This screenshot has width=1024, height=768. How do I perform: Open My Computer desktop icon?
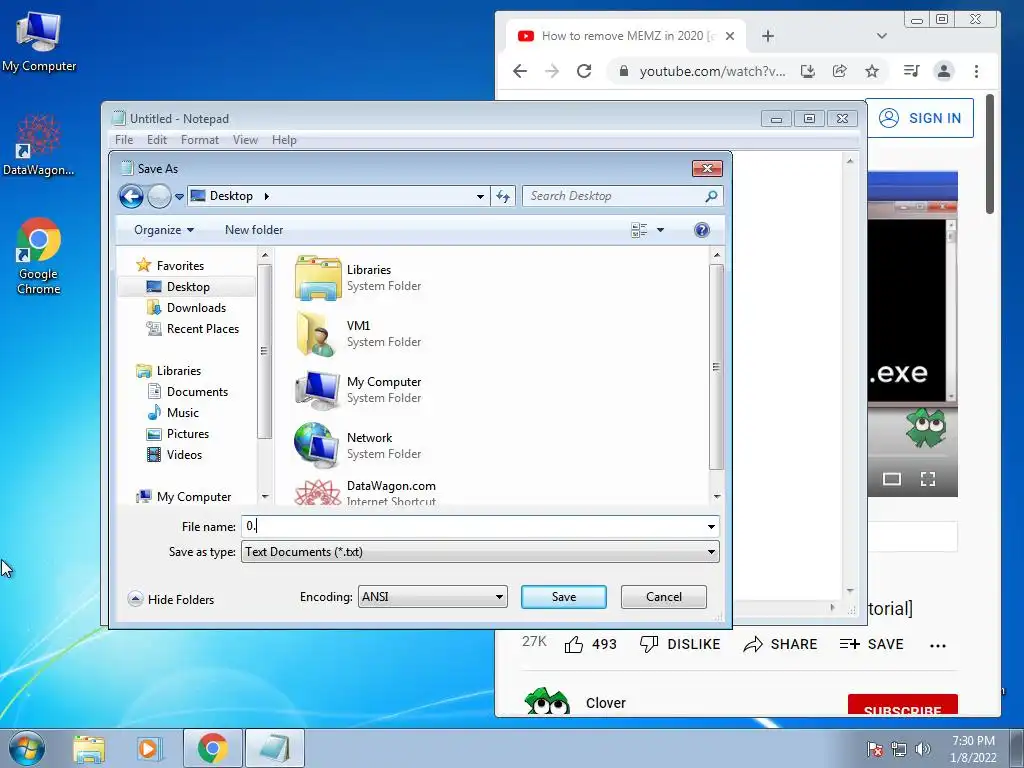[x=39, y=42]
